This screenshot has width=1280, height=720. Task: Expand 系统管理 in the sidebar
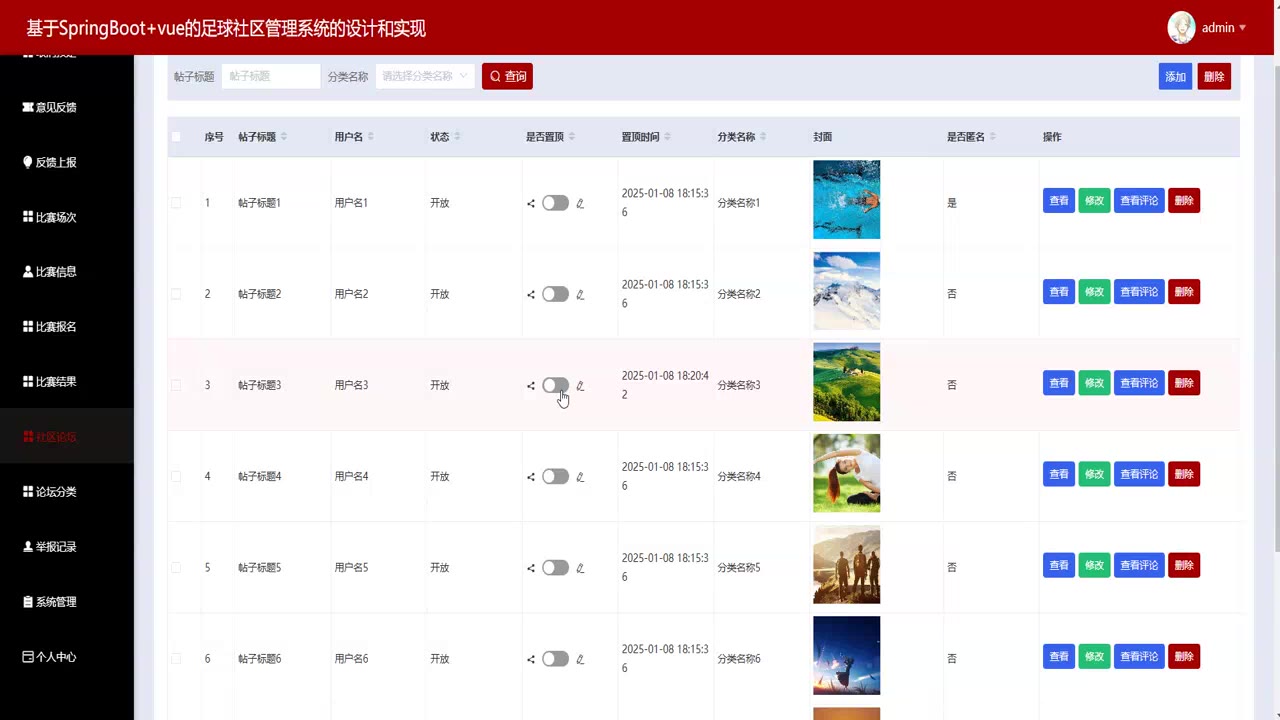coord(56,602)
